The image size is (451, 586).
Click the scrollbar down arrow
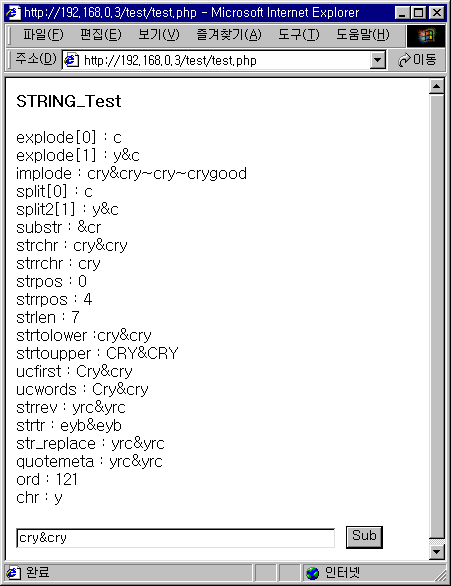pyautogui.click(x=436, y=552)
